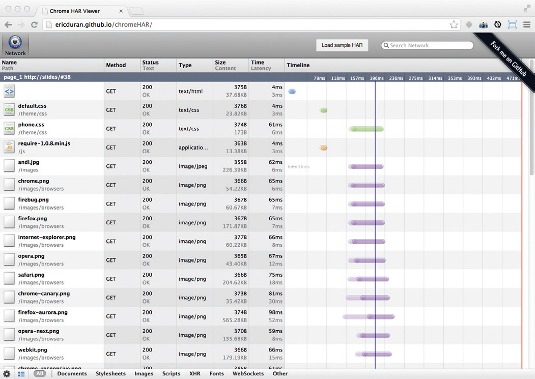
Task: Click the browser forward arrow
Action: pyautogui.click(x=21, y=25)
